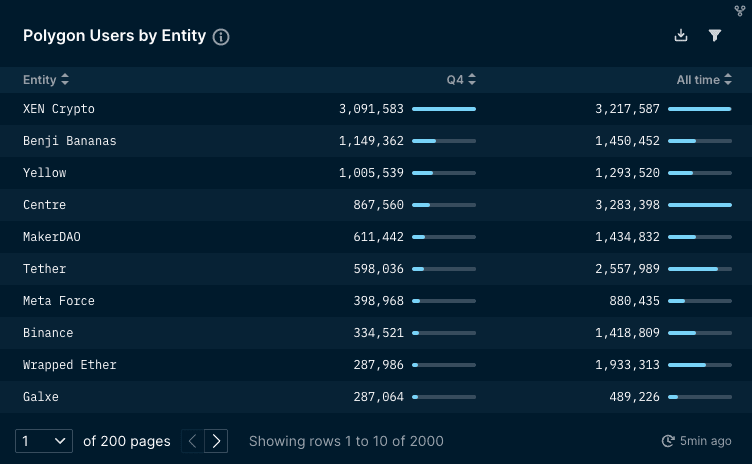Image resolution: width=752 pixels, height=464 pixels.
Task: Click Q4 value 334,521
Action: [x=378, y=333]
